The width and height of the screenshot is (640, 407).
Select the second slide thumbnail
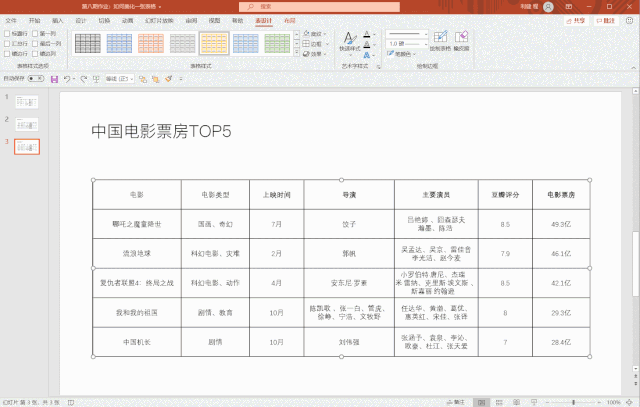[x=27, y=124]
